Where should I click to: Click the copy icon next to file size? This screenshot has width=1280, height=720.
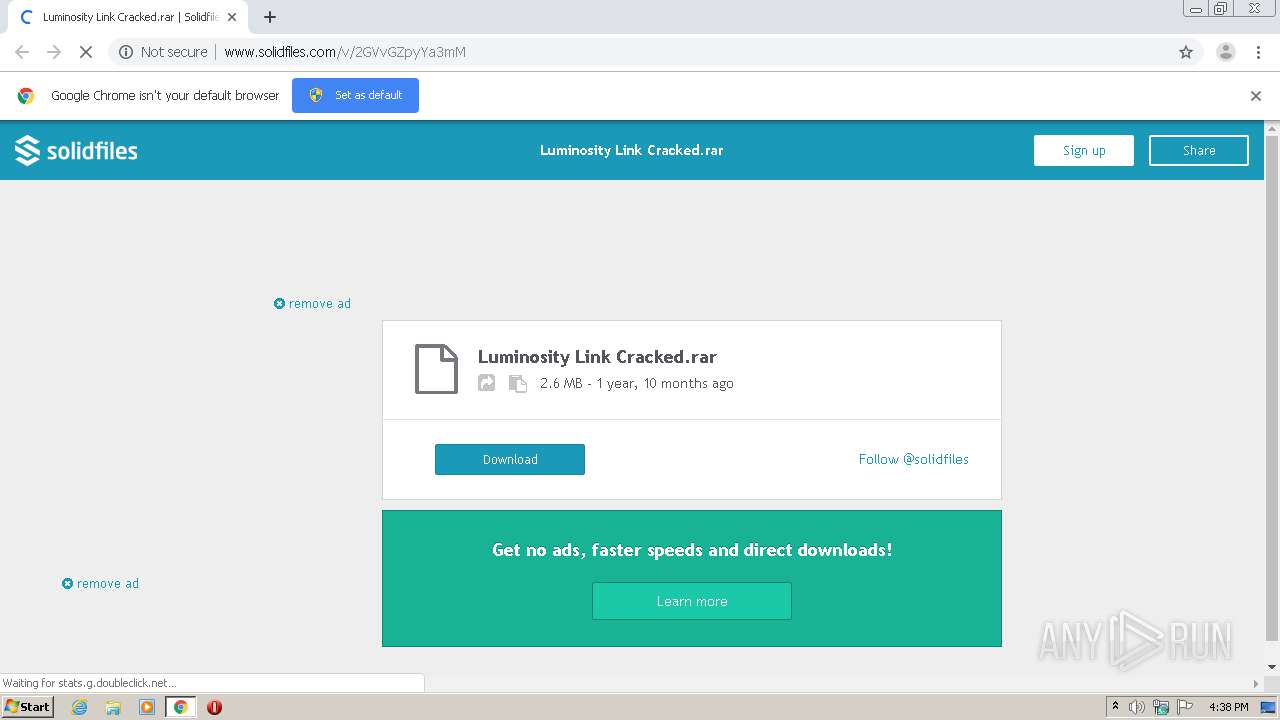[517, 383]
